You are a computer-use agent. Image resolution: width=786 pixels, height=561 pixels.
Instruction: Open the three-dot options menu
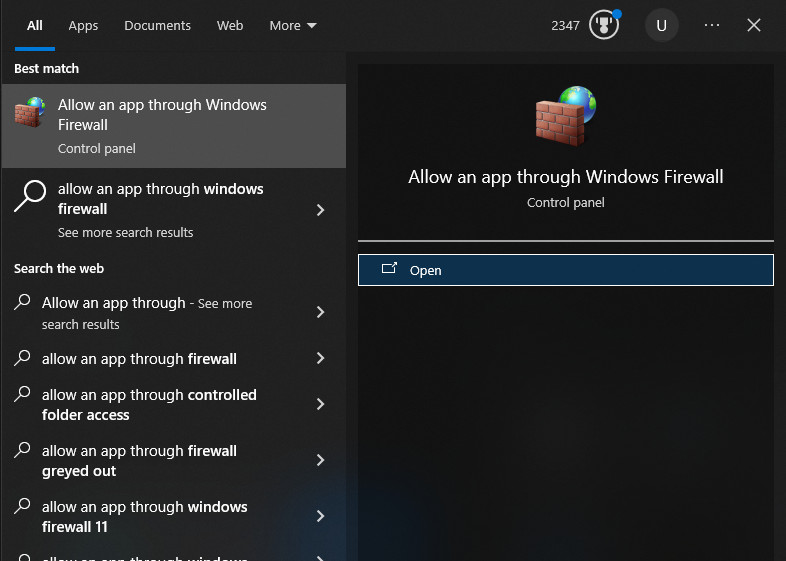[x=712, y=25]
